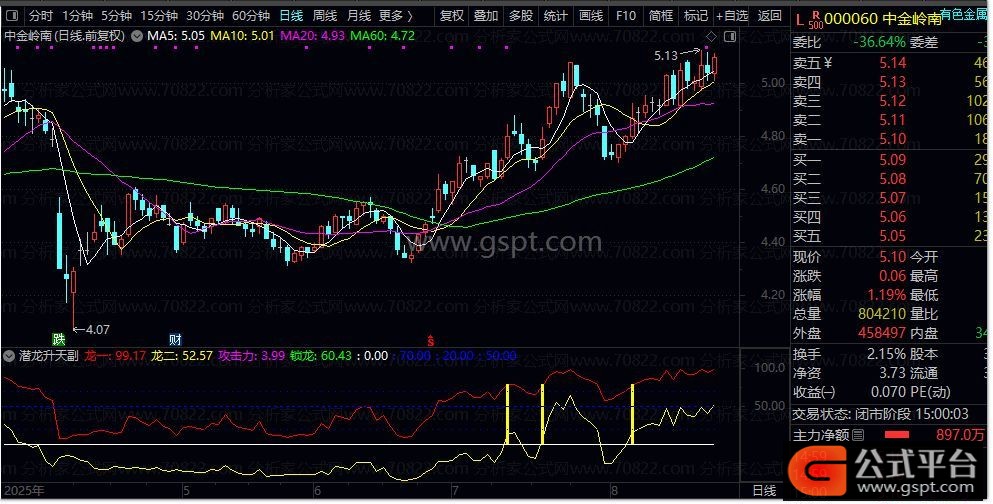Image resolution: width=993 pixels, height=504 pixels.
Task: Click the diamond icon above the chart
Action: coord(711,35)
